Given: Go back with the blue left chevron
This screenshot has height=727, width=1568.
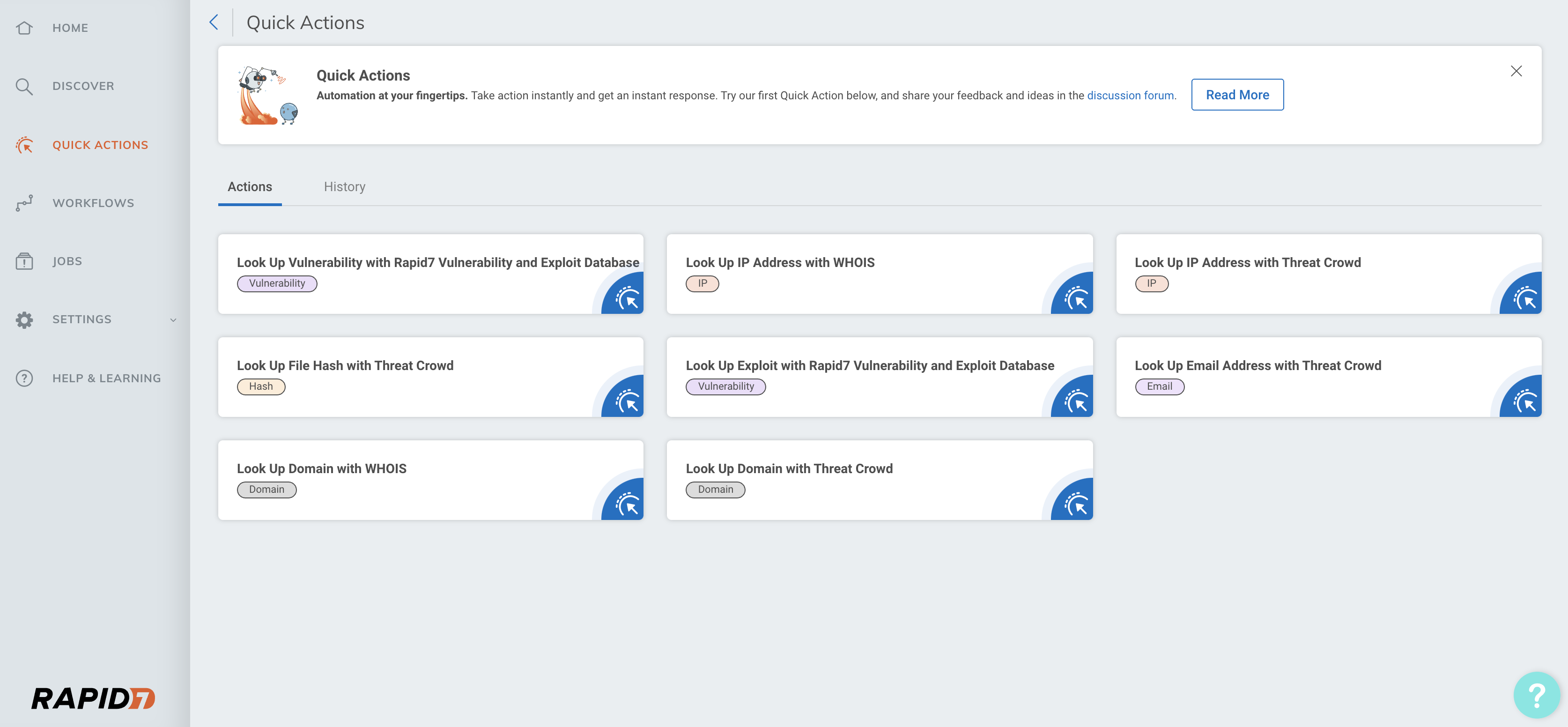Looking at the screenshot, I should tap(214, 22).
